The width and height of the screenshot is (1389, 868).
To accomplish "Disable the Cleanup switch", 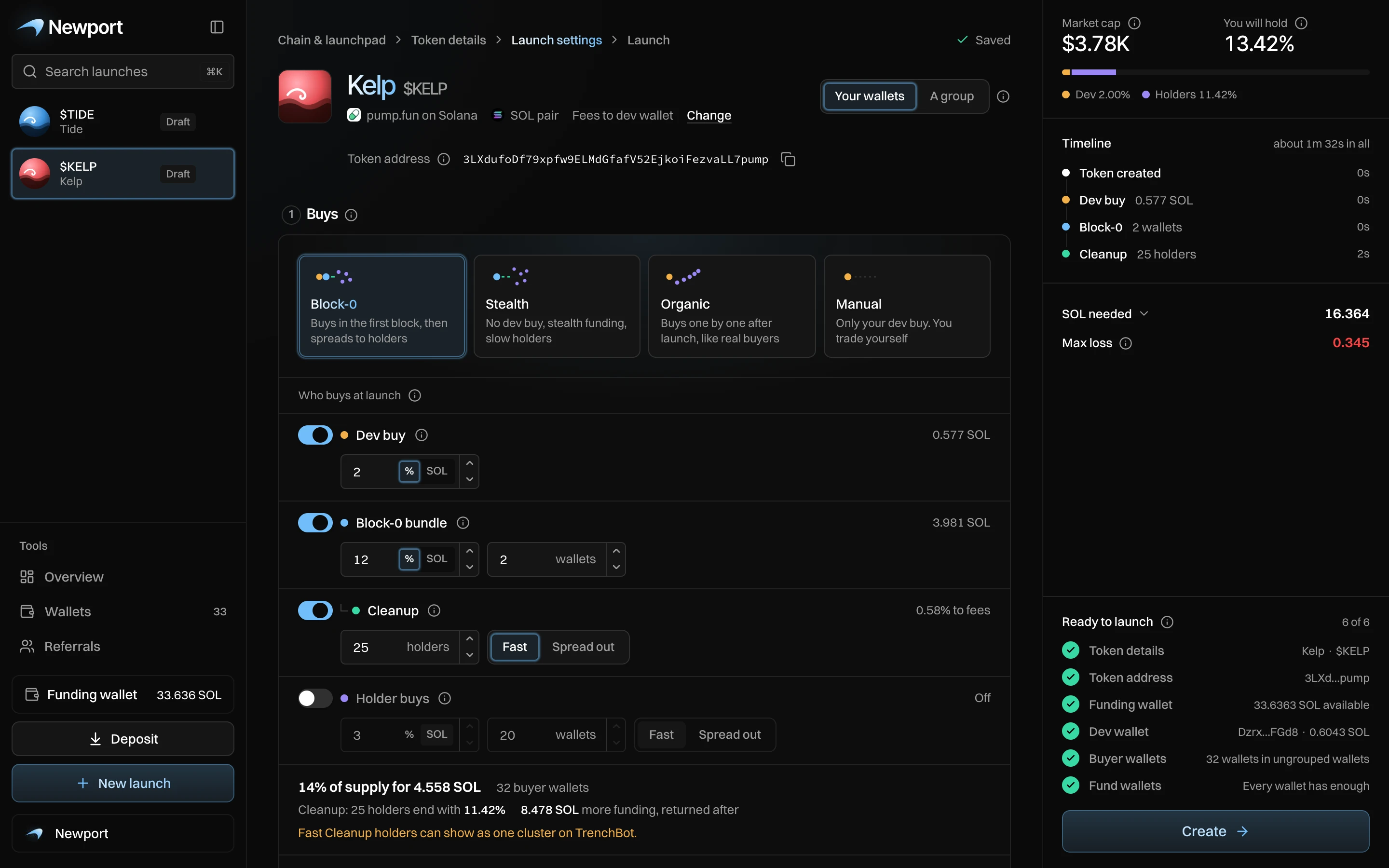I will (x=315, y=611).
